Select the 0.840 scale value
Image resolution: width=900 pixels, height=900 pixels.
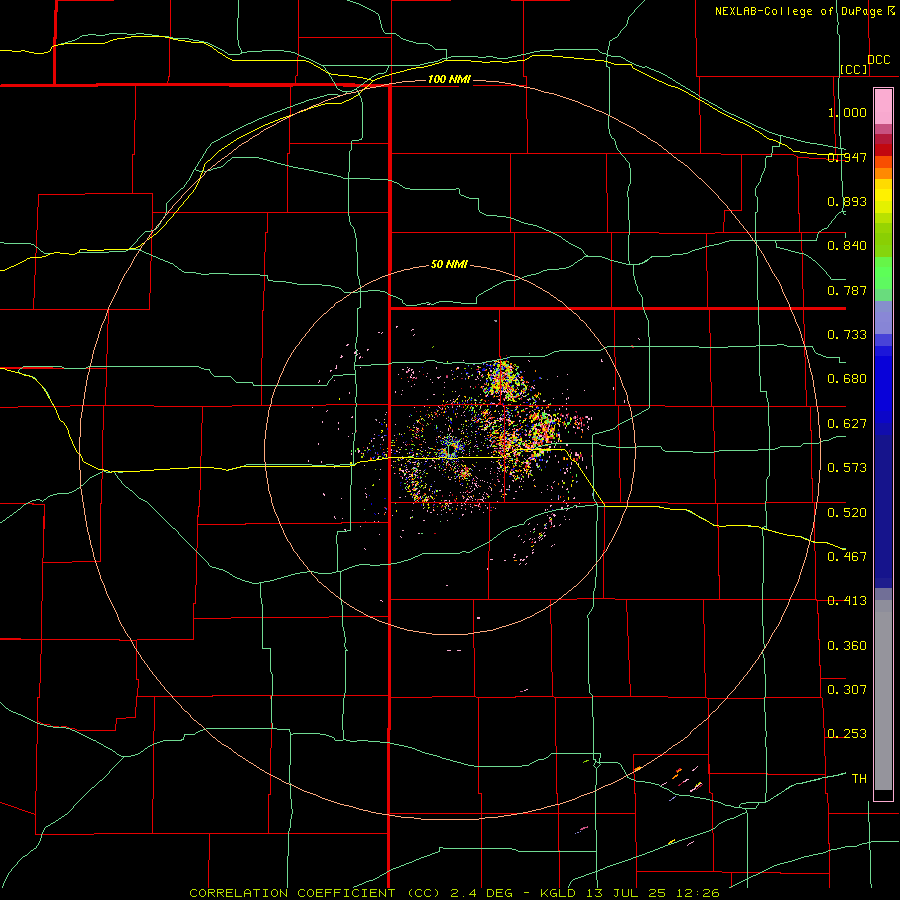point(847,246)
